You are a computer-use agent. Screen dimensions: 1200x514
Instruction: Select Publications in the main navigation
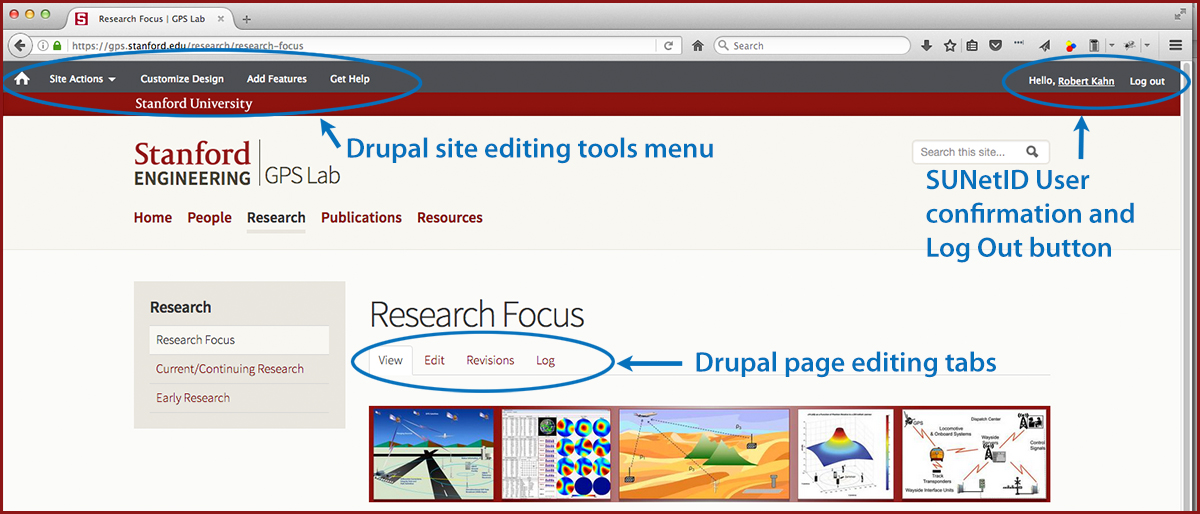361,217
